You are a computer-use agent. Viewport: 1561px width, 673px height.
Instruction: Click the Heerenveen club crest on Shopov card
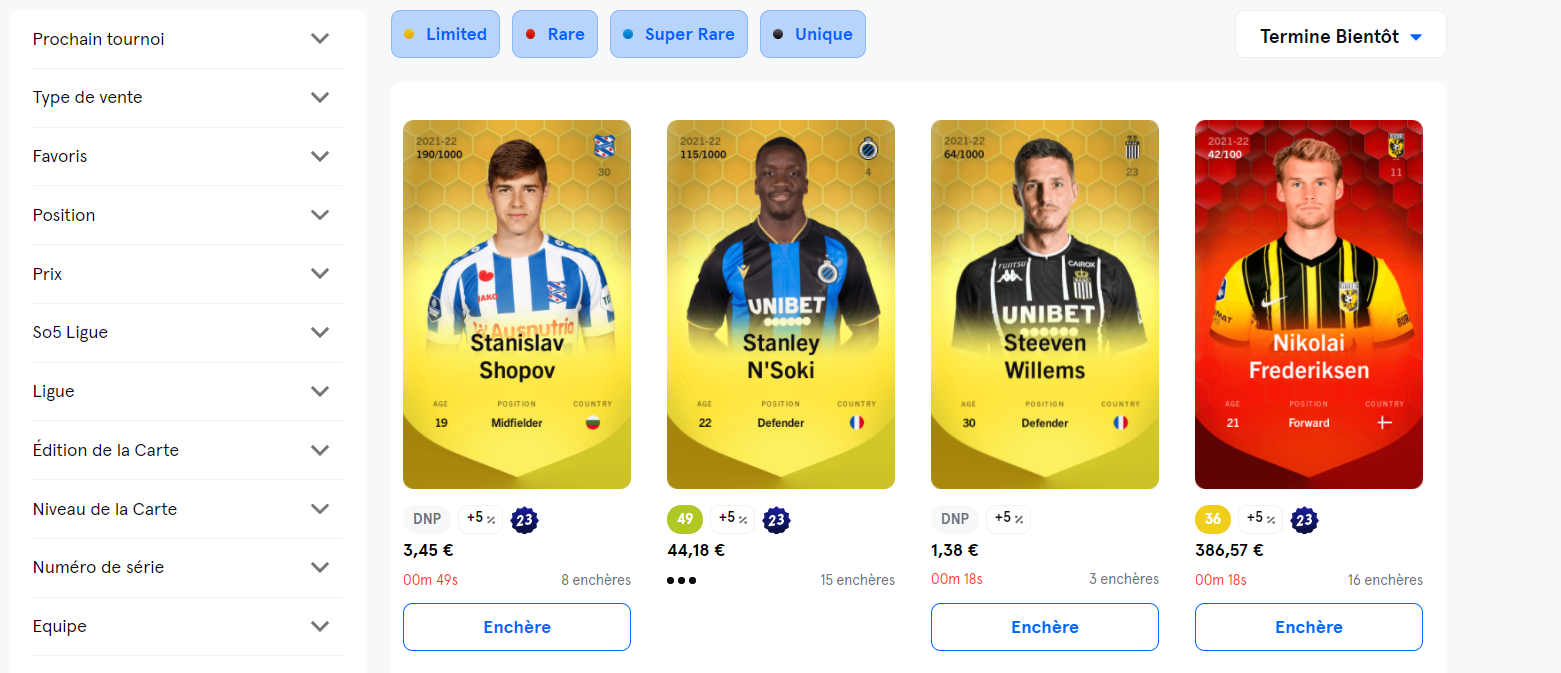tap(605, 146)
